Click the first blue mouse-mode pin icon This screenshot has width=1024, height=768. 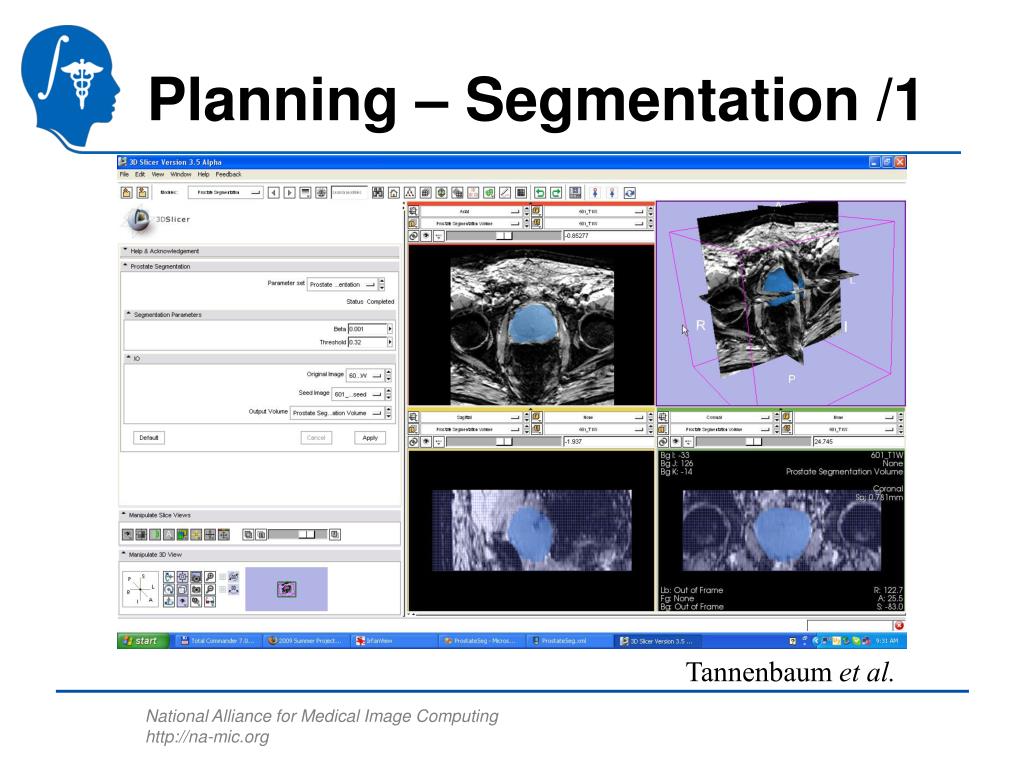(x=596, y=193)
